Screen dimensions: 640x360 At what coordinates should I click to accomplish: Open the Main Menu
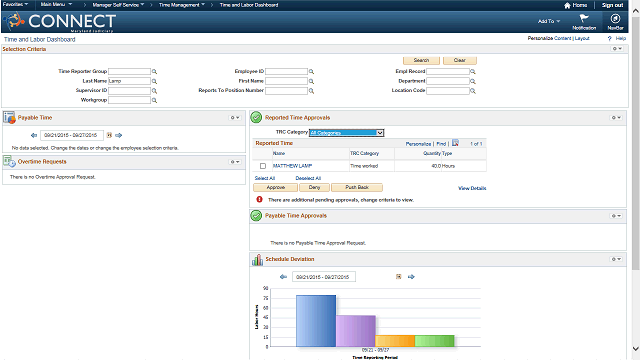coord(56,4)
